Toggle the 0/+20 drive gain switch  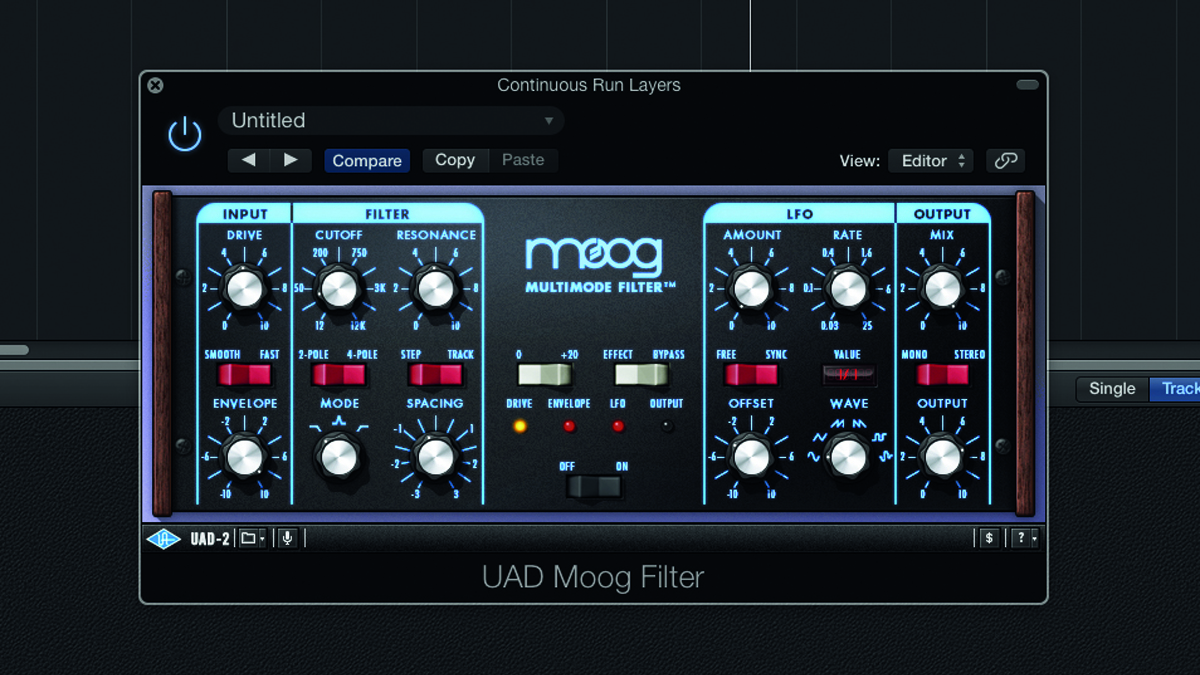tap(544, 375)
